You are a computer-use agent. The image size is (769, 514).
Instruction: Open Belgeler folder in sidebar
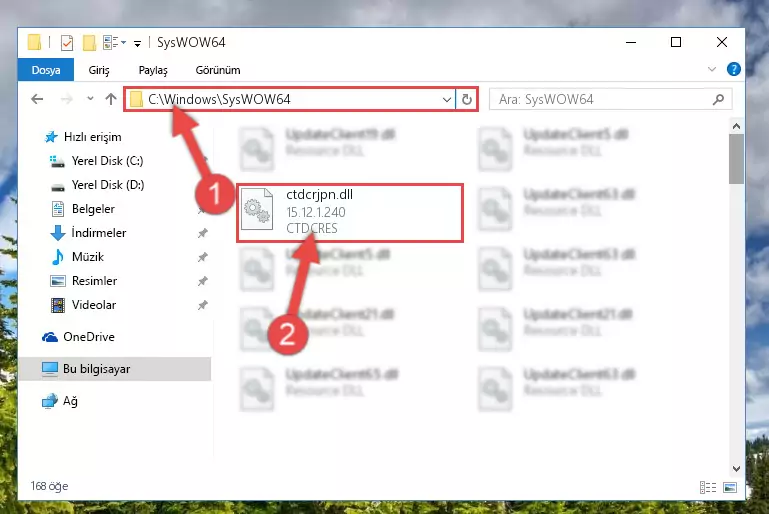tap(83, 209)
